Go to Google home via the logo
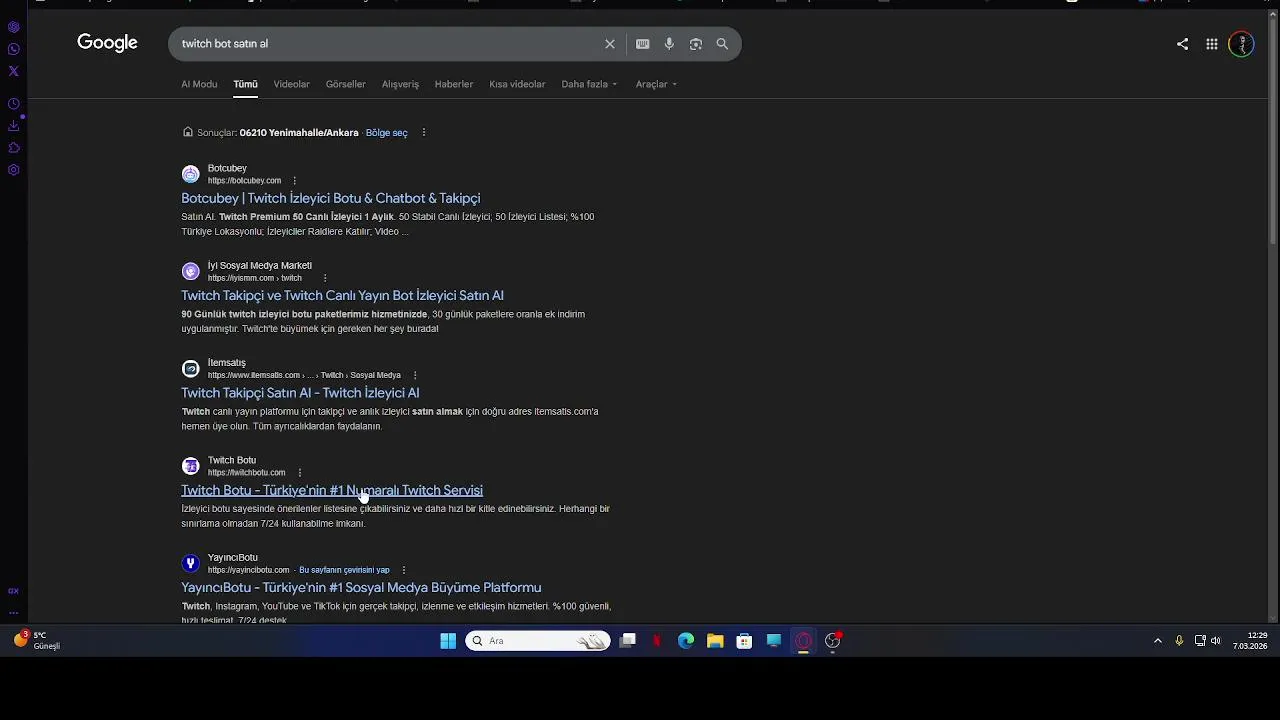This screenshot has height=720, width=1280. [x=107, y=43]
